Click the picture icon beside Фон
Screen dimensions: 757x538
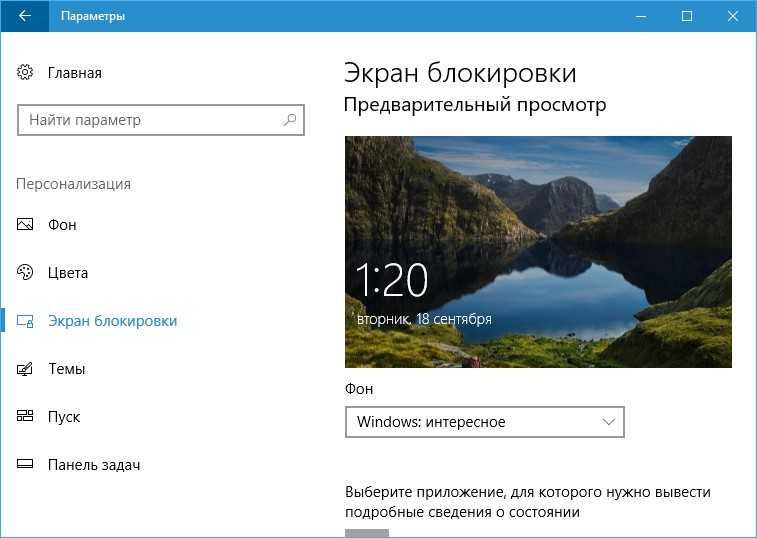(25, 225)
